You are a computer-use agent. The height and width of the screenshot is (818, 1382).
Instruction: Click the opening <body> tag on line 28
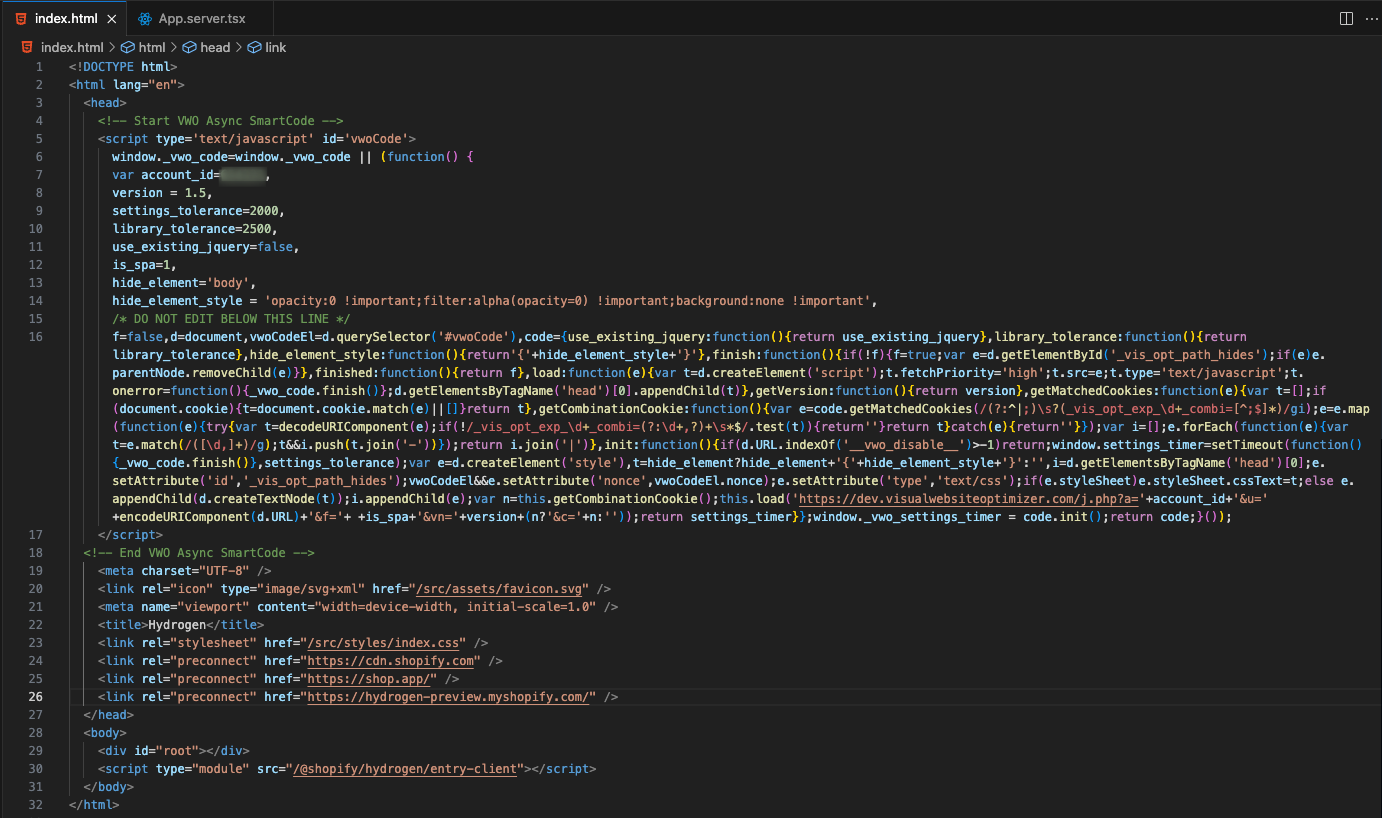tap(105, 733)
